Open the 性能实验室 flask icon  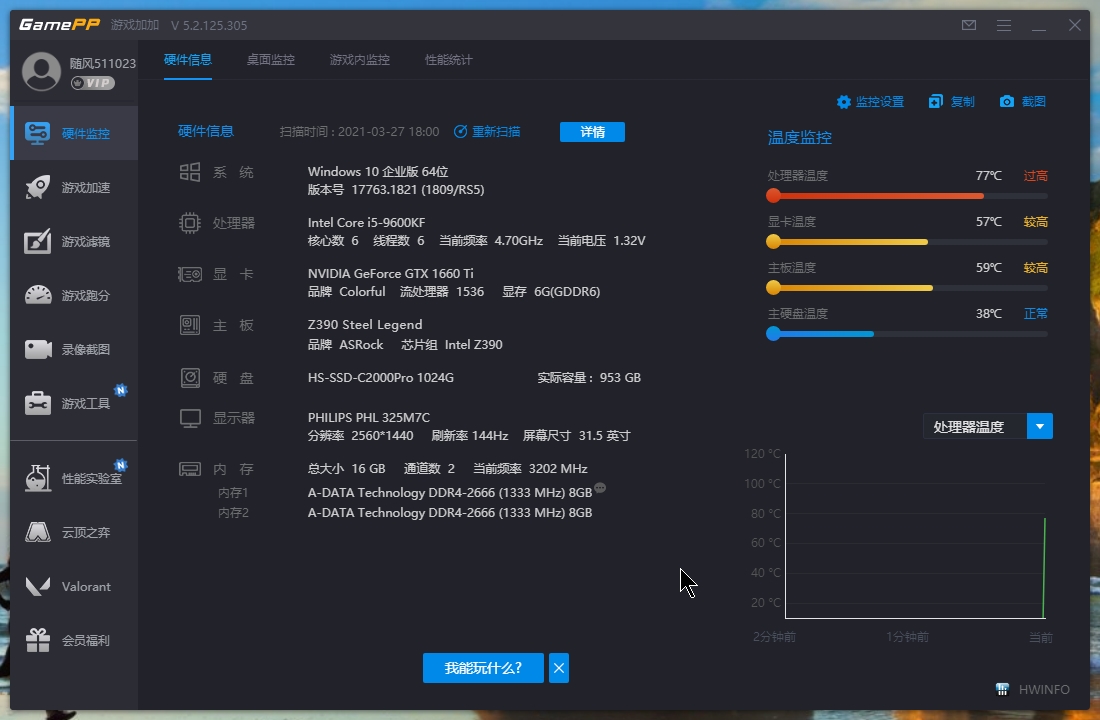38,478
